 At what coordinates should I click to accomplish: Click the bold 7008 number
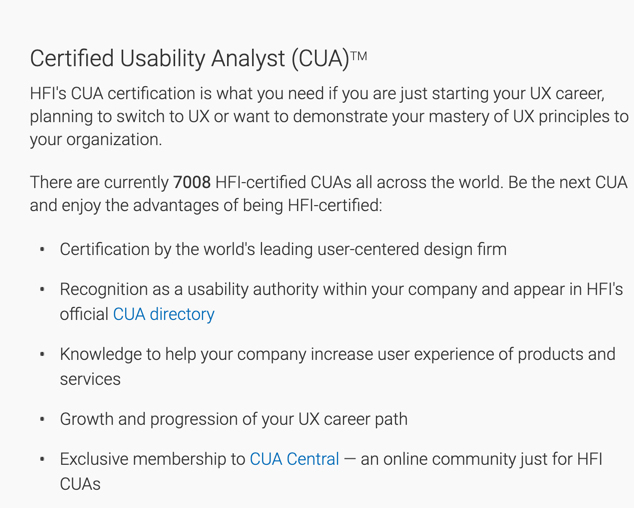click(192, 182)
